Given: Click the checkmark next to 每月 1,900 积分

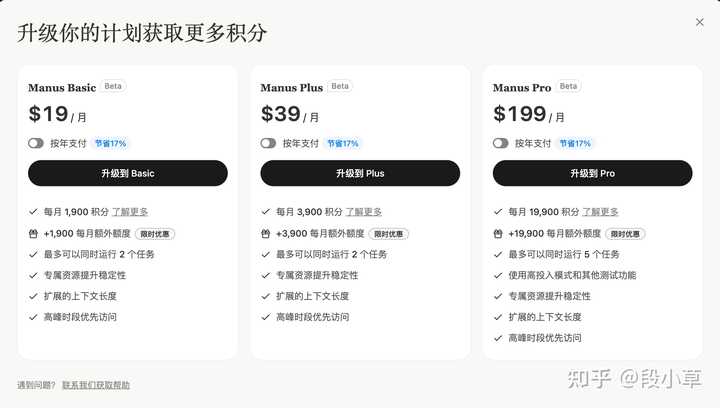Looking at the screenshot, I should coord(33,212).
